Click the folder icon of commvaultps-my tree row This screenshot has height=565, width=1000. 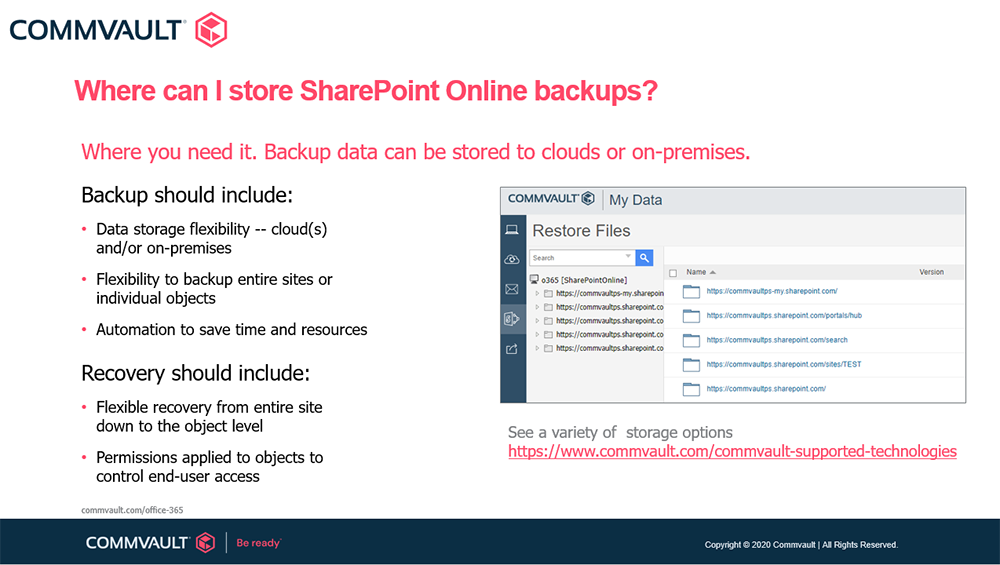pyautogui.click(x=548, y=293)
